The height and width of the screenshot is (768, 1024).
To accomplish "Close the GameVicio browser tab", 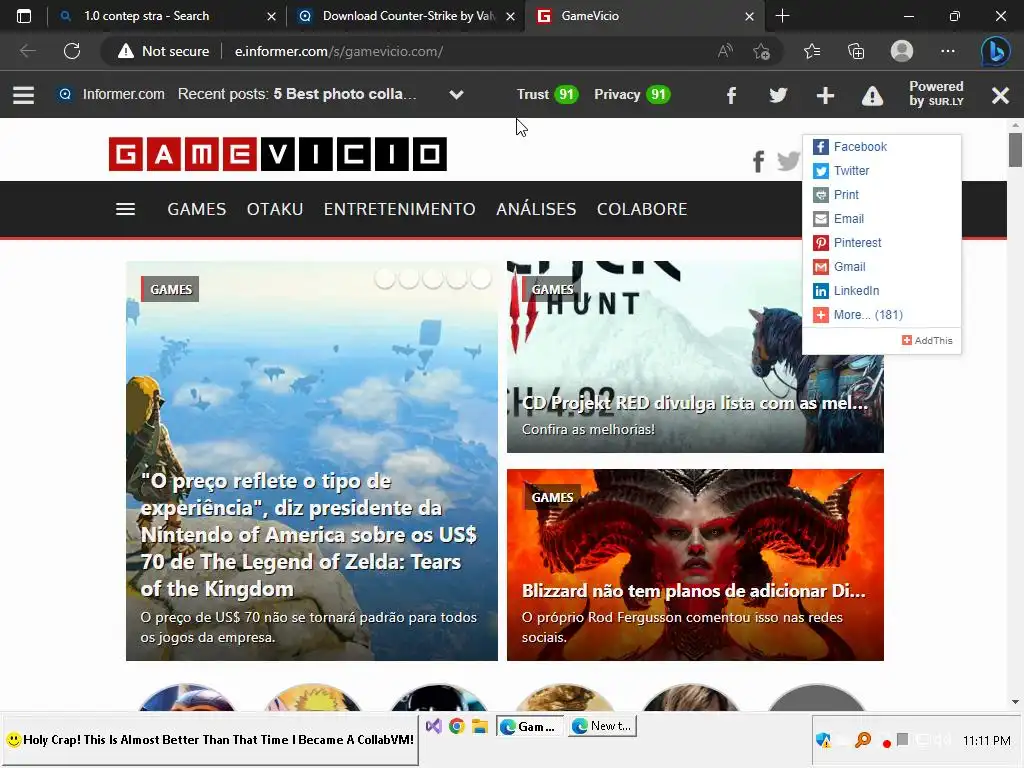I will [750, 16].
